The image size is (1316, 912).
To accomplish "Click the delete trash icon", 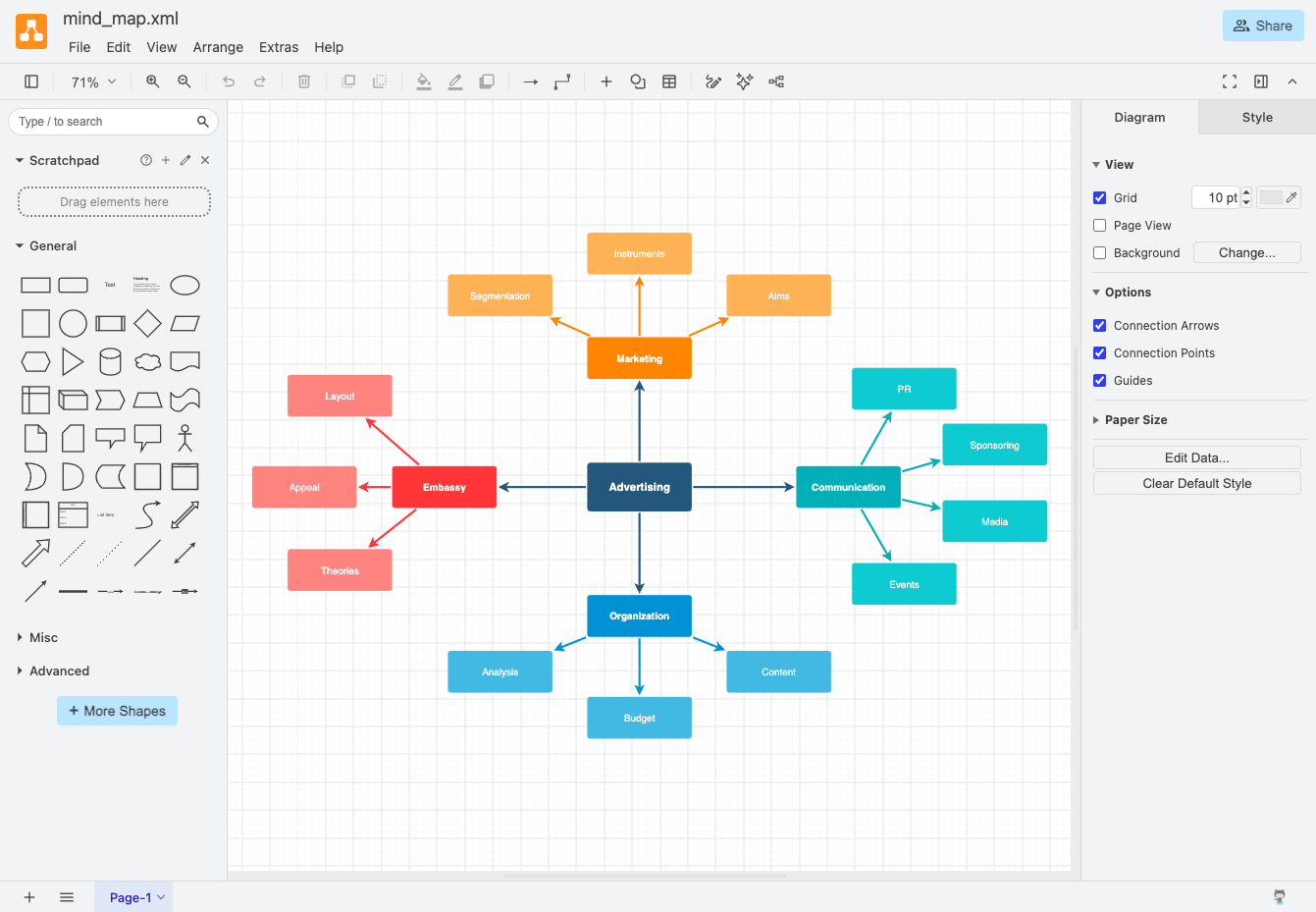I will (304, 82).
